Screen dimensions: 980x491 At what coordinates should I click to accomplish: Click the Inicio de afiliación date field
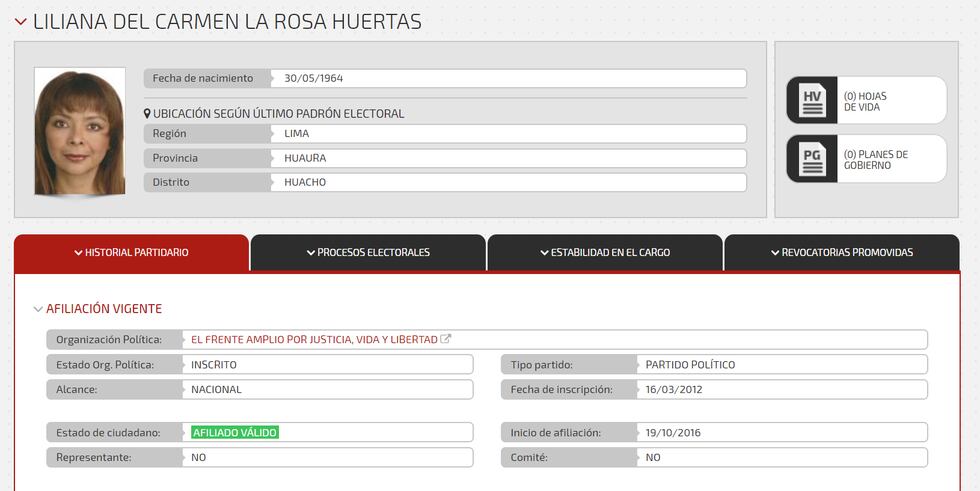(782, 433)
